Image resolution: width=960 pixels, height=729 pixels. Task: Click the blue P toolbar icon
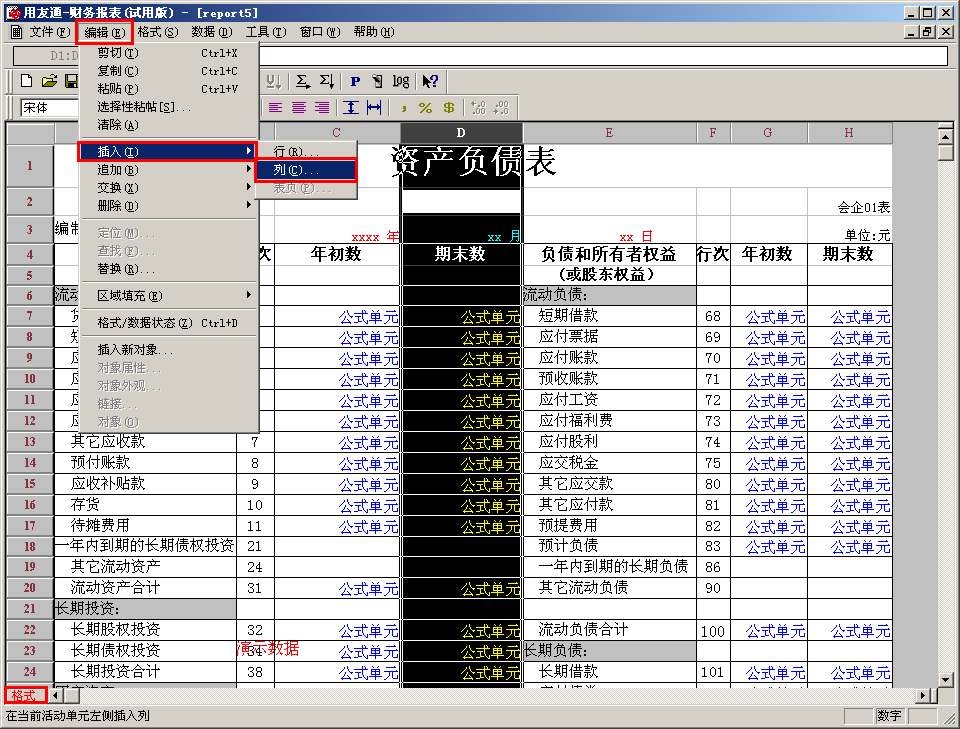coord(355,81)
